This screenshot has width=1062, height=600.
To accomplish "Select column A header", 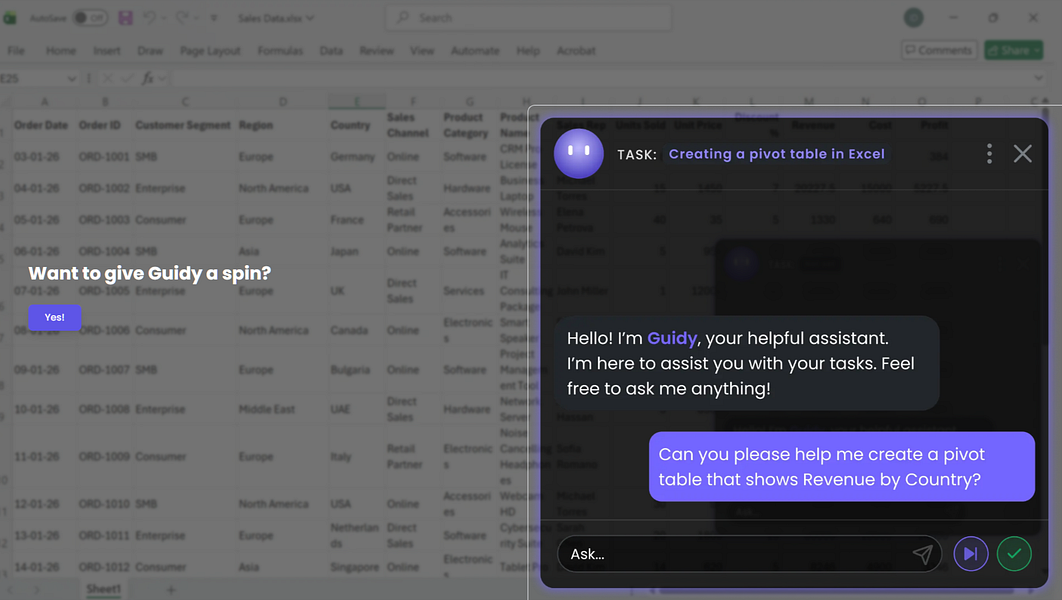I will coord(45,102).
